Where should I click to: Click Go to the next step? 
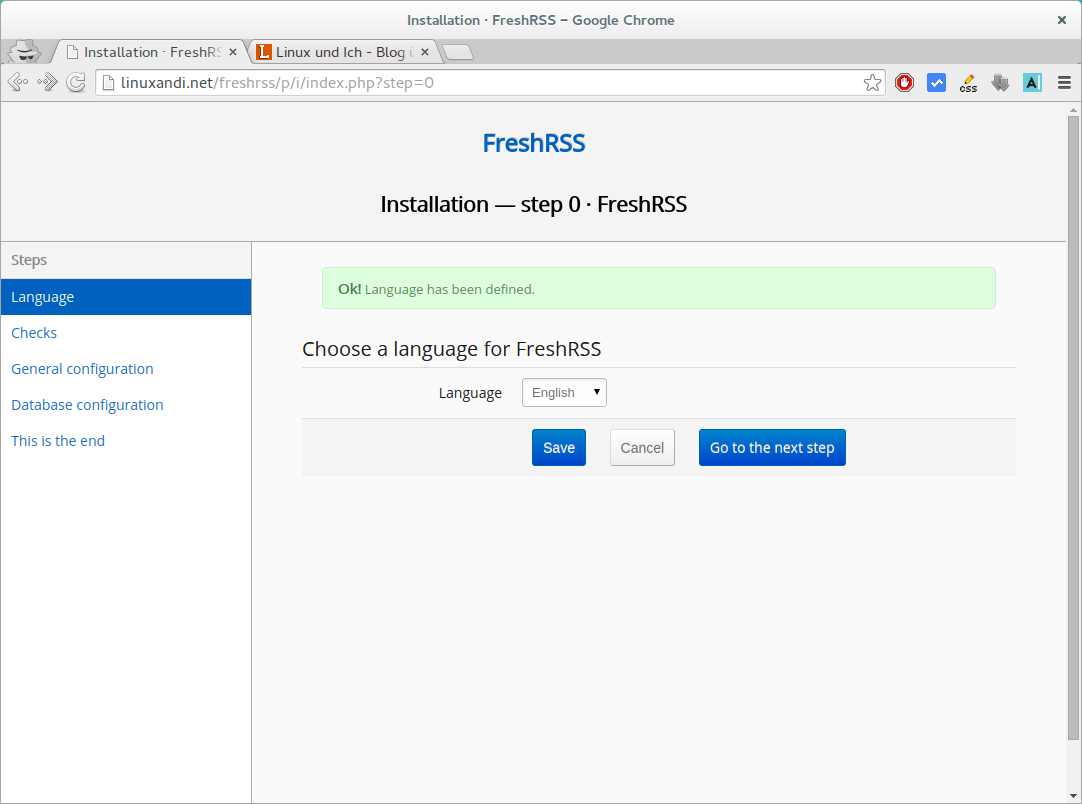[x=772, y=448]
